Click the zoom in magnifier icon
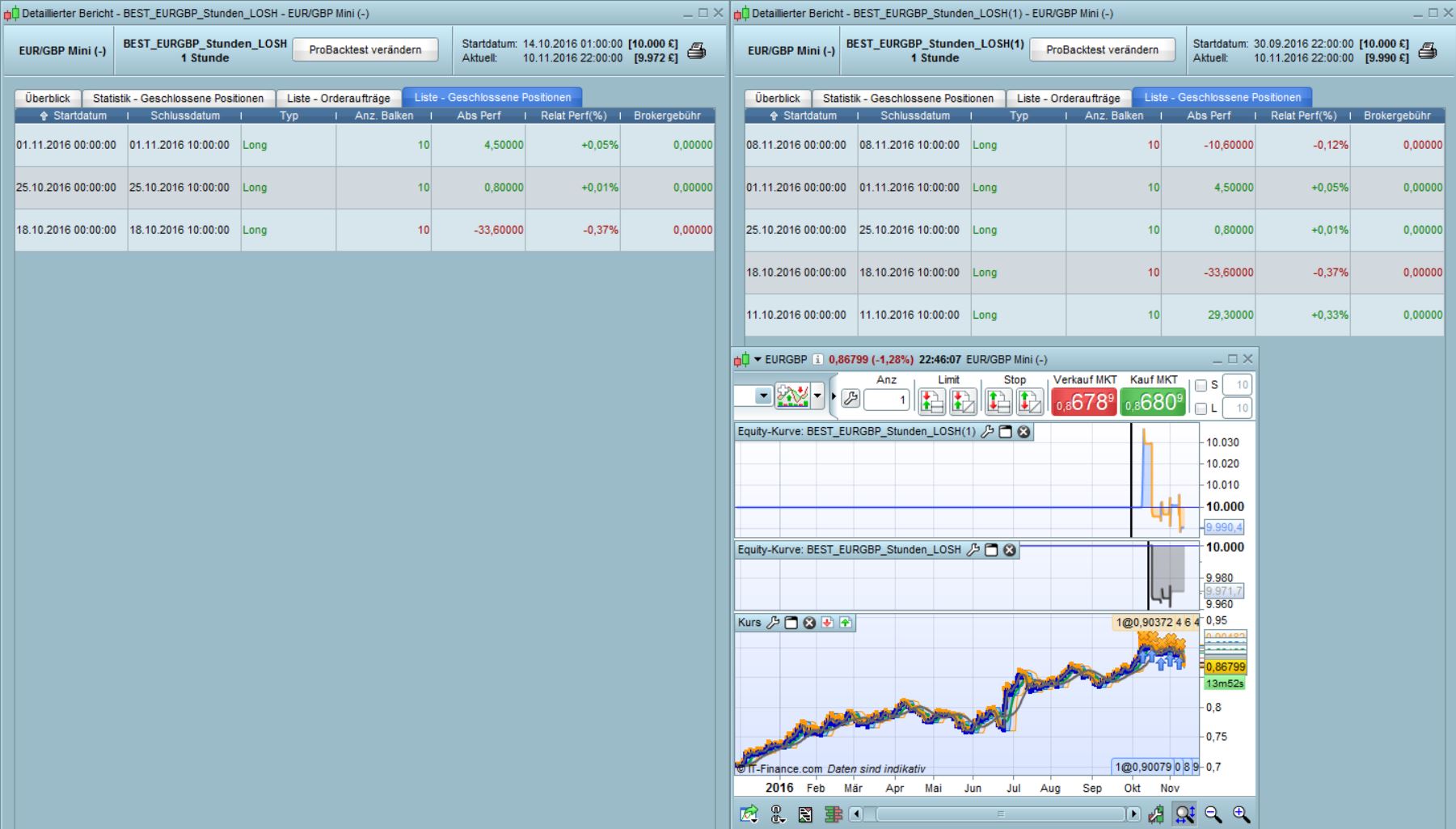 [1241, 814]
